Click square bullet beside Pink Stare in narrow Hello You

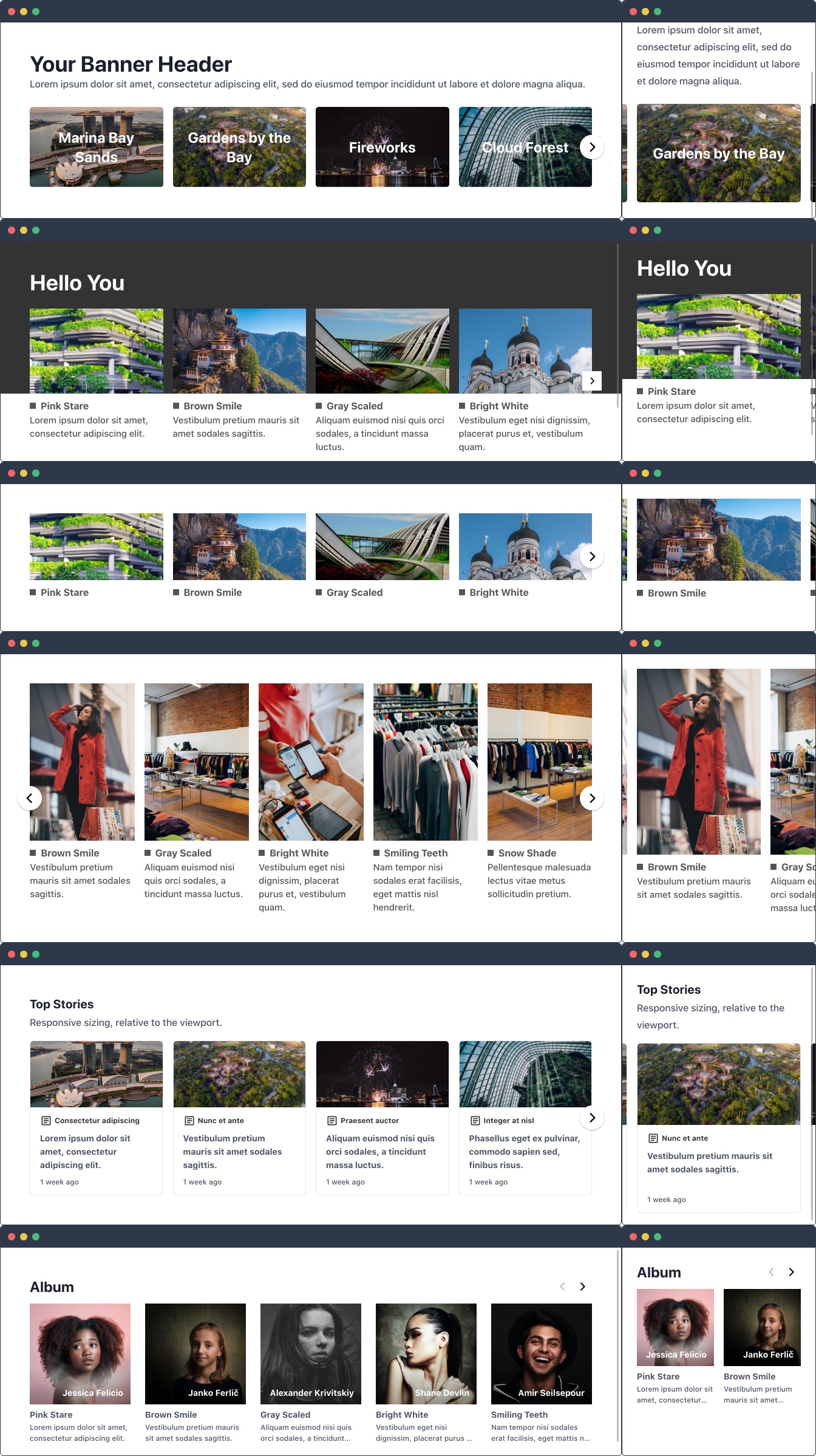tap(640, 391)
